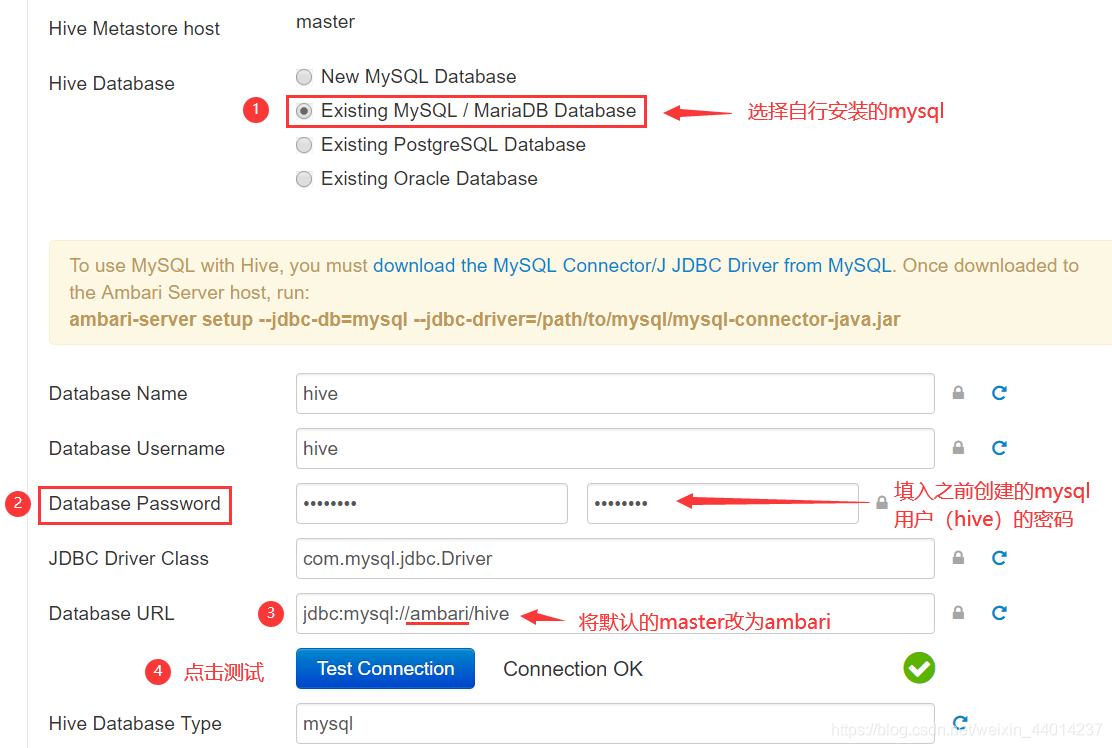Click the Database Name input field

tap(615, 393)
